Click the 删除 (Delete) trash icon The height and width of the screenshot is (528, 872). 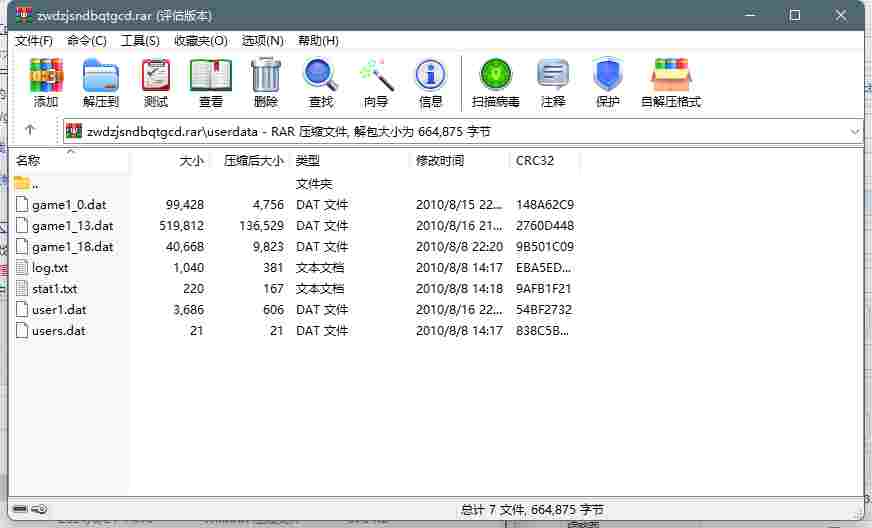tap(266, 75)
